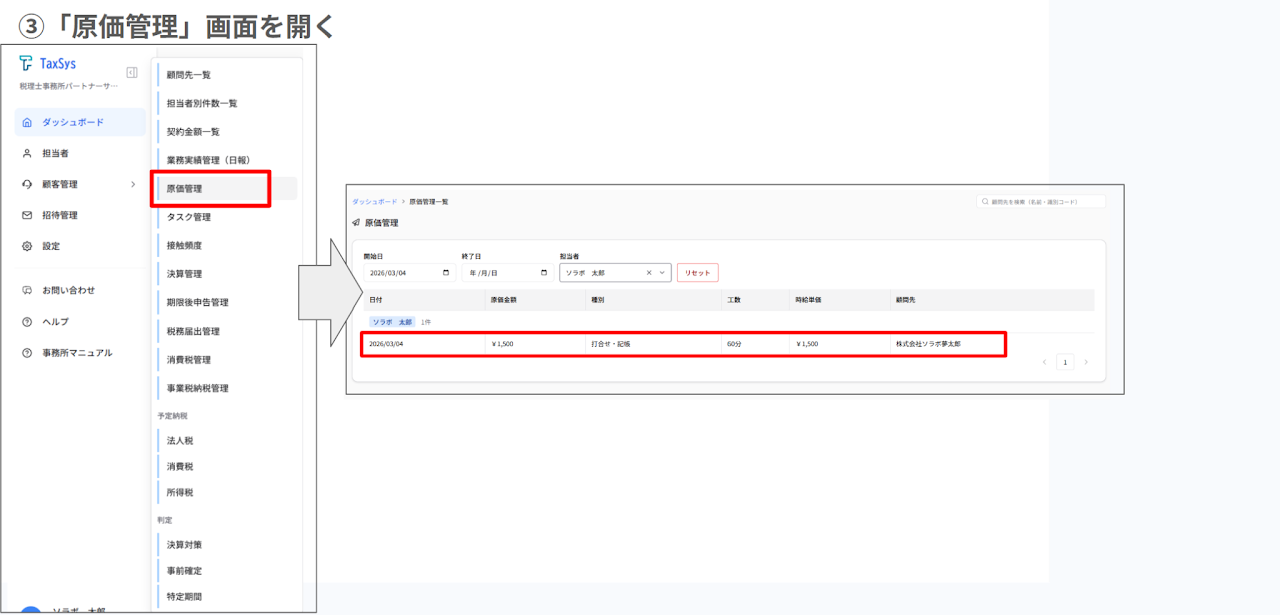Click the magnifier icon in the 顧問先 search box
Viewport: 1280px width, 615px height.
(x=986, y=201)
